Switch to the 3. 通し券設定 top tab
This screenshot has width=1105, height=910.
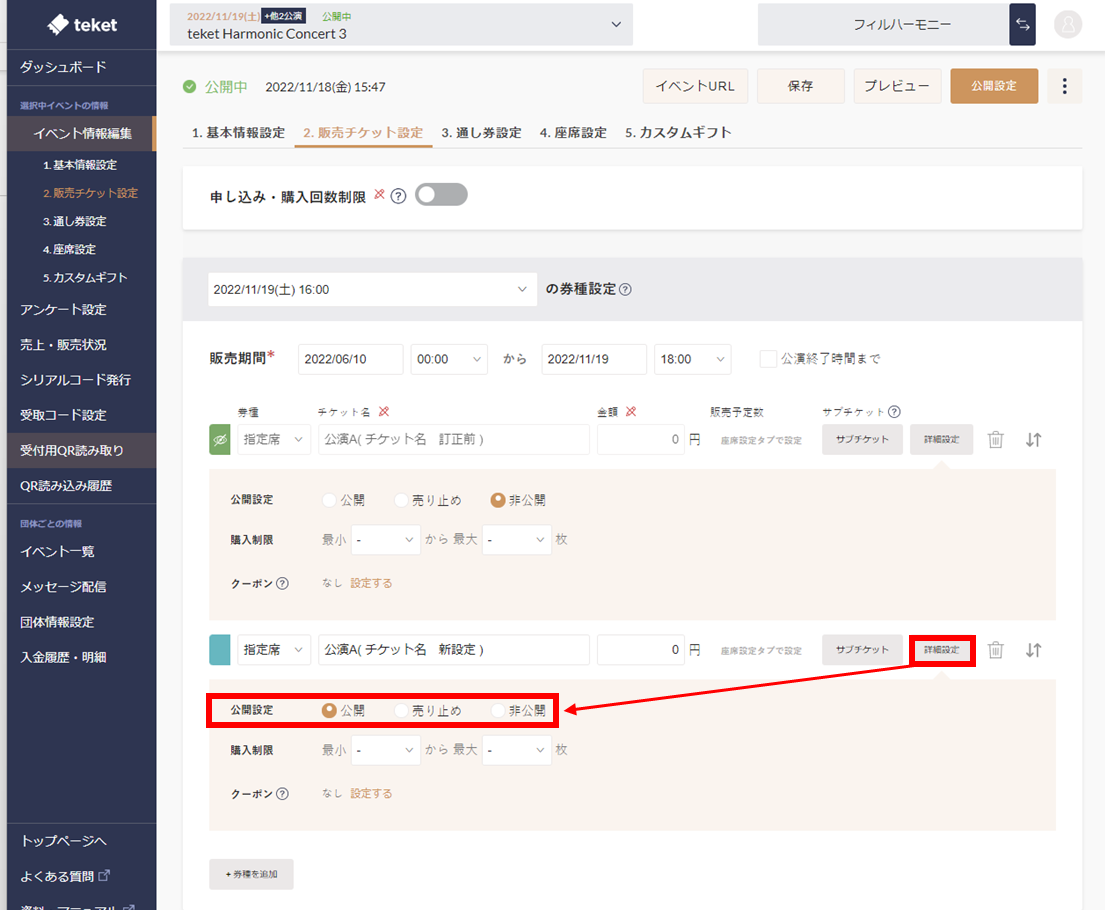point(481,133)
